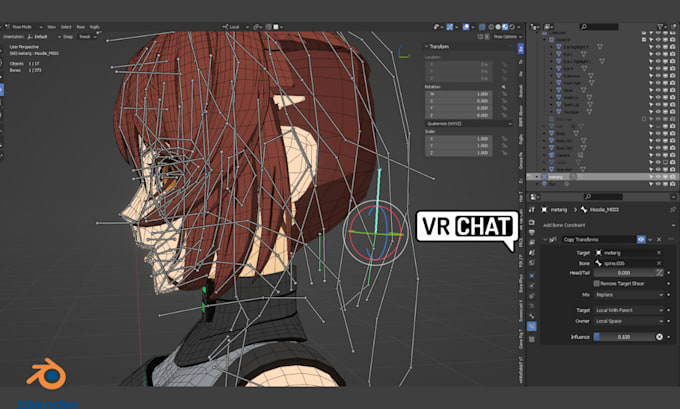
Task: Clear the metarig Target field with X
Action: tap(659, 252)
